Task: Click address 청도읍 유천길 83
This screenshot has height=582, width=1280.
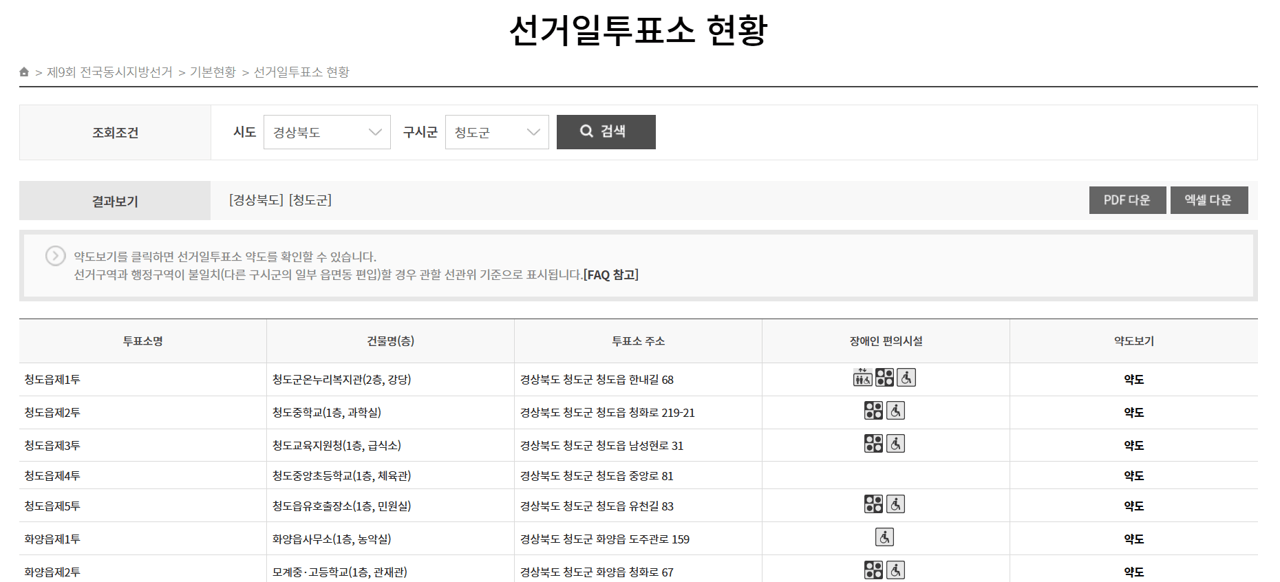Action: tap(597, 506)
